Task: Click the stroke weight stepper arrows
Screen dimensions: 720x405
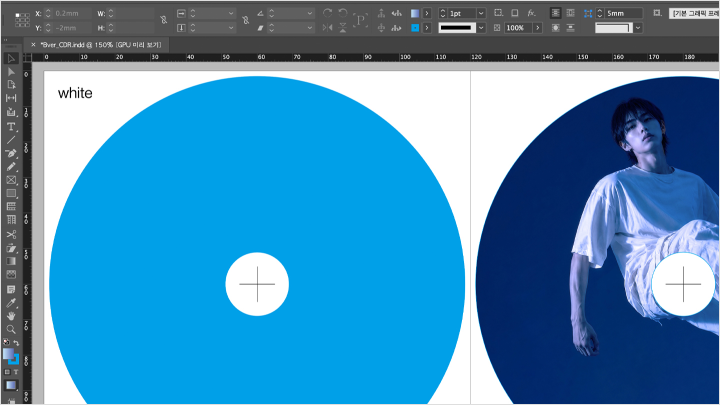Action: (x=443, y=14)
